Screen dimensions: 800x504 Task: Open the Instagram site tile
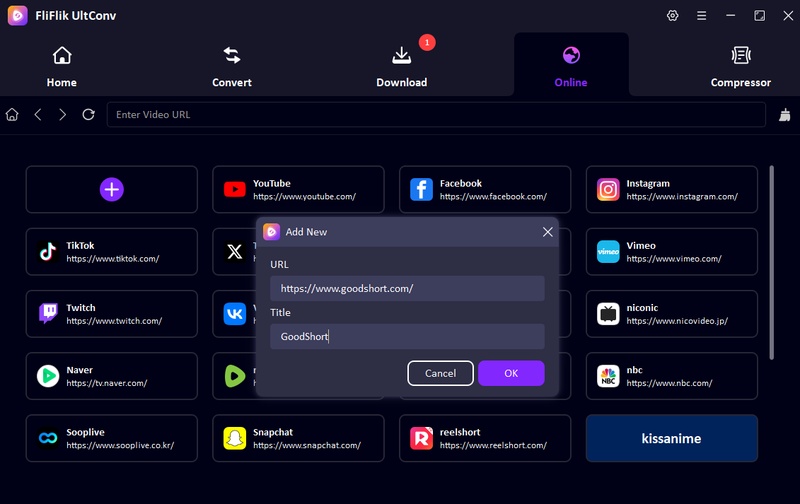tap(671, 190)
